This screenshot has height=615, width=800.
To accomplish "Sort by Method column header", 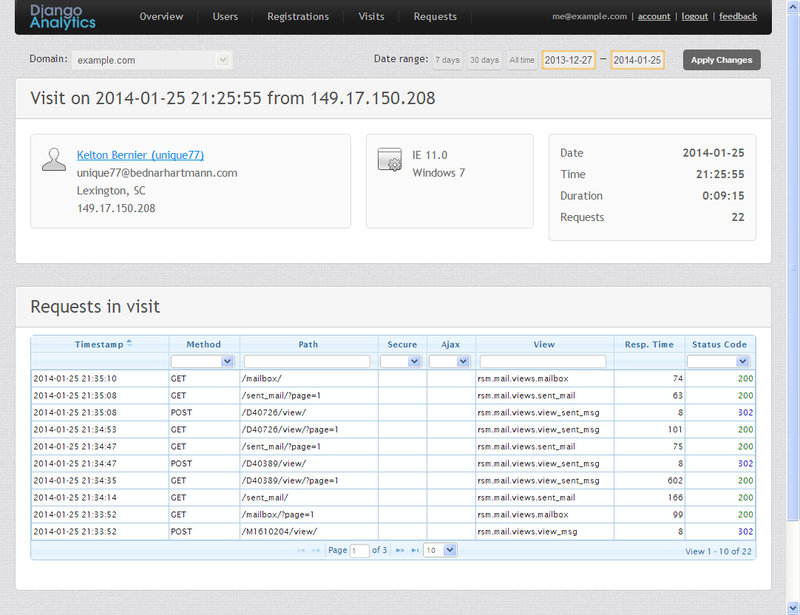I will tap(204, 345).
